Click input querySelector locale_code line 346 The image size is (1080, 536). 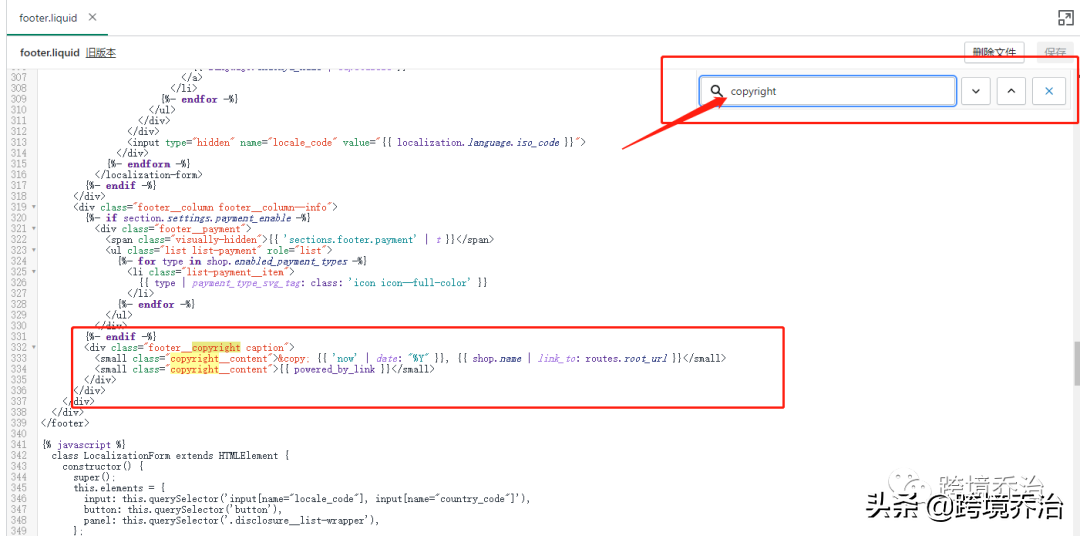[308, 499]
